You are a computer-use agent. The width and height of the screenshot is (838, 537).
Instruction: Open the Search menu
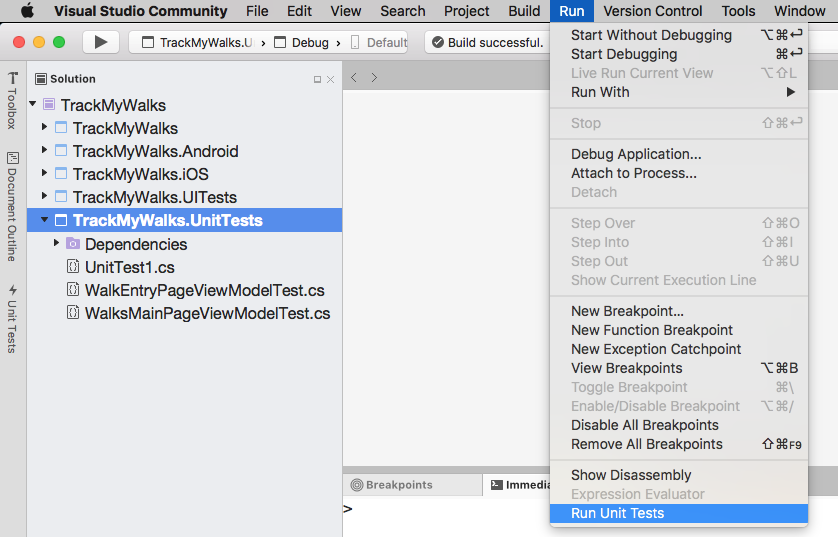click(x=403, y=11)
